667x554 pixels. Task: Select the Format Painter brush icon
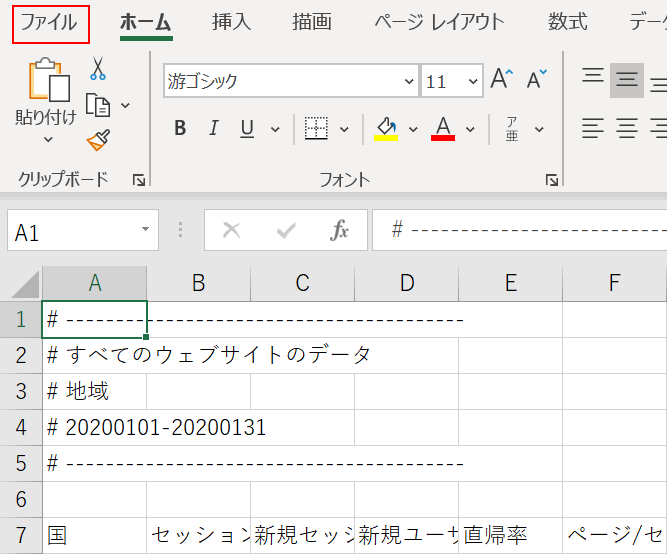pos(98,140)
